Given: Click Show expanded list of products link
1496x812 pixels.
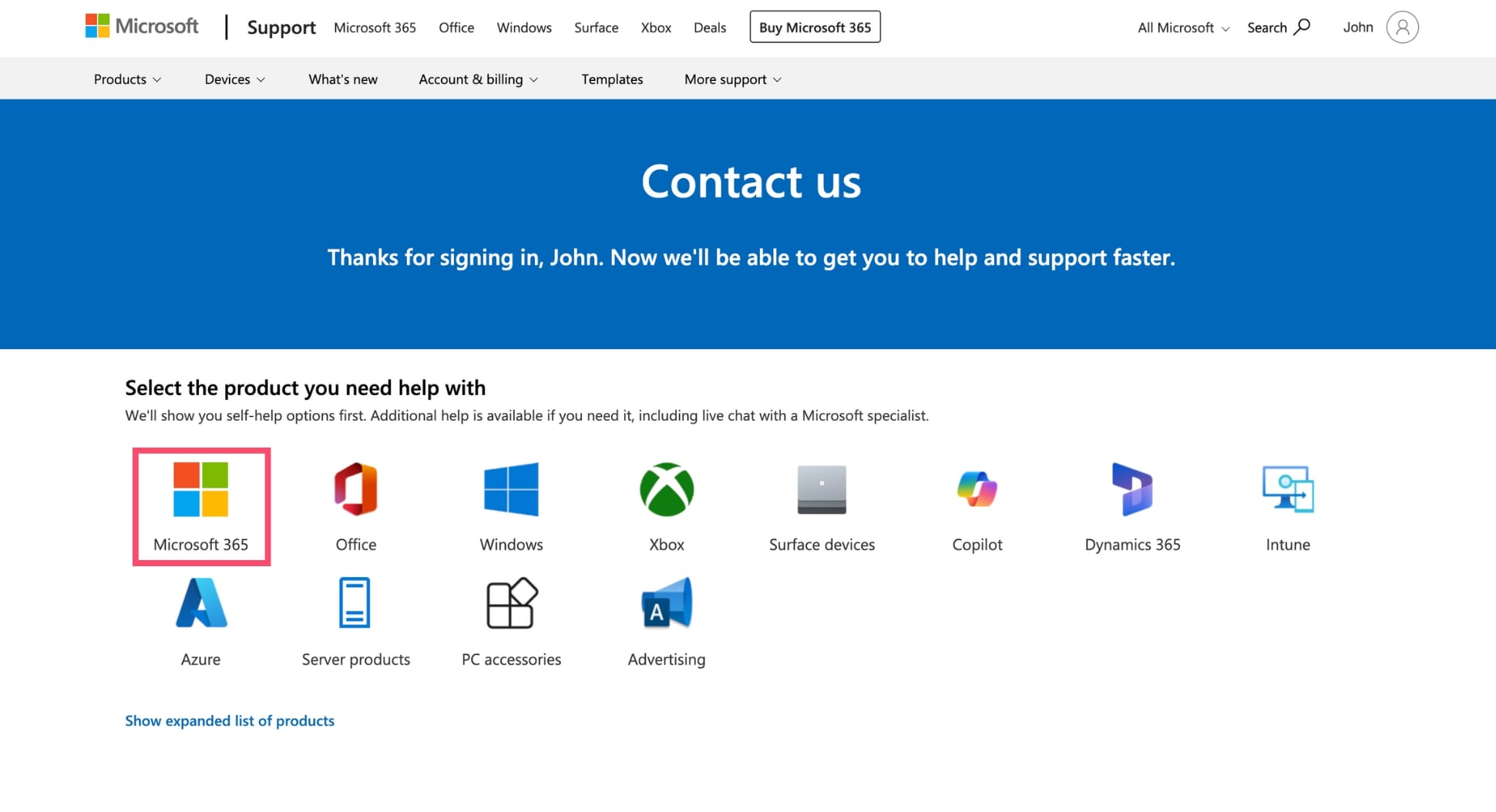Looking at the screenshot, I should [x=230, y=720].
